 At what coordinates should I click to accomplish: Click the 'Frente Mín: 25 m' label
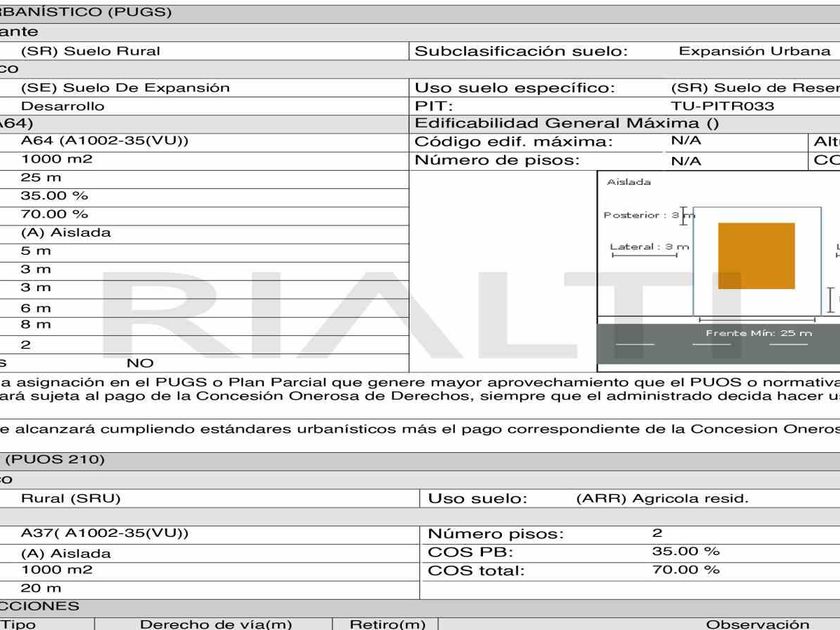[758, 333]
